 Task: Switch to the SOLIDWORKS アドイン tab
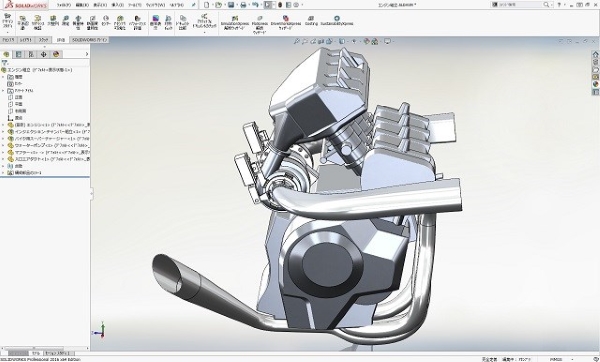click(x=90, y=40)
